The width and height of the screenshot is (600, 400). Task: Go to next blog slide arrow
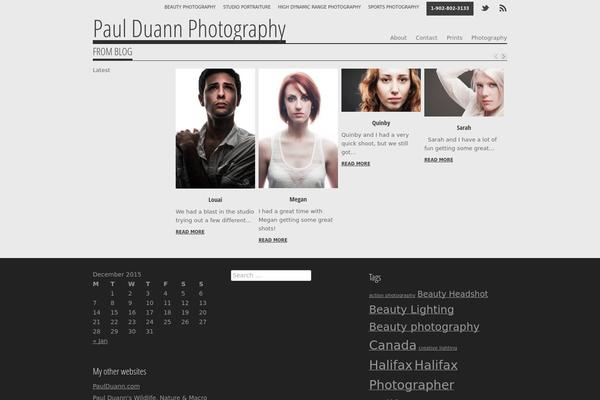click(504, 56)
